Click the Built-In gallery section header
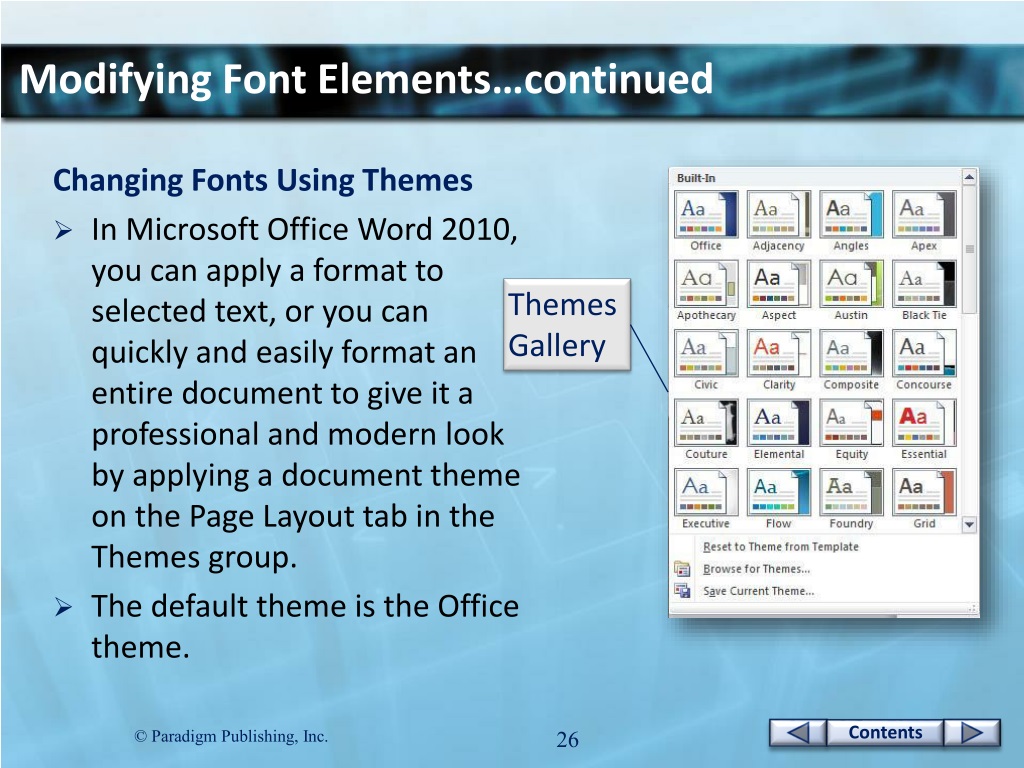The height and width of the screenshot is (768, 1024). pos(696,178)
